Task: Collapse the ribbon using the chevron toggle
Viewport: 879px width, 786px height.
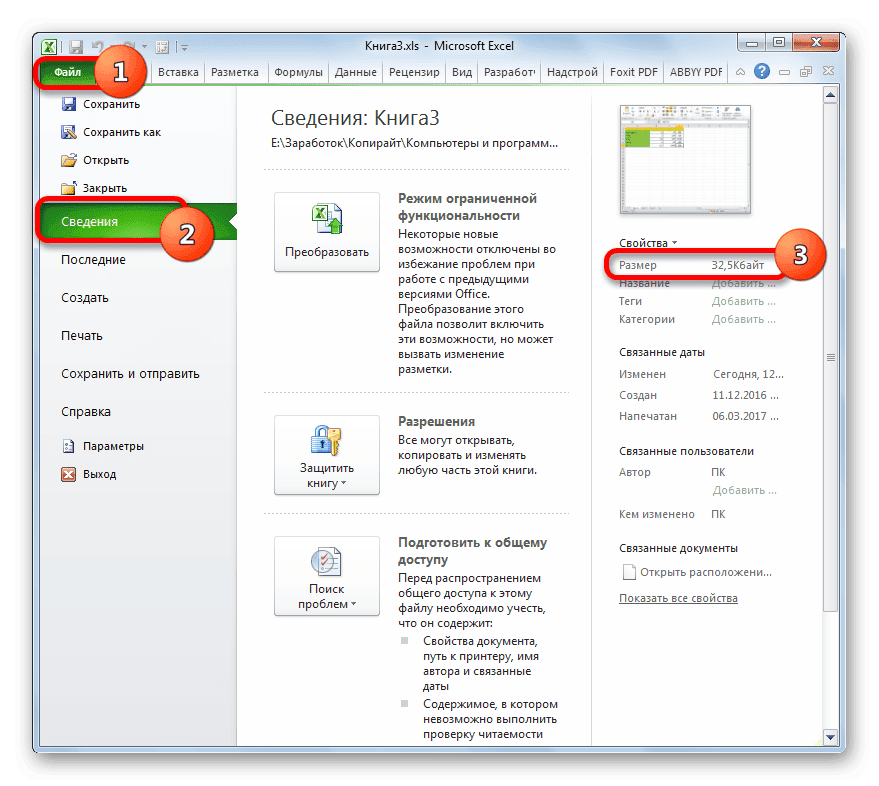Action: tap(740, 71)
